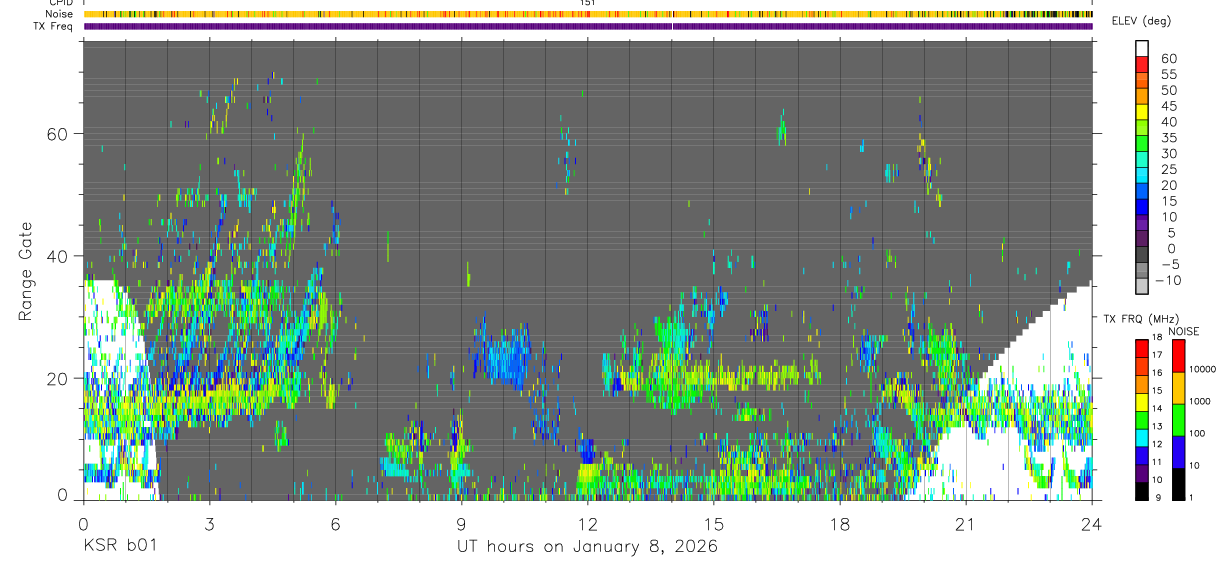Click the purple TX Freq strip above the plot
1228x567 pixels.
coord(588,26)
